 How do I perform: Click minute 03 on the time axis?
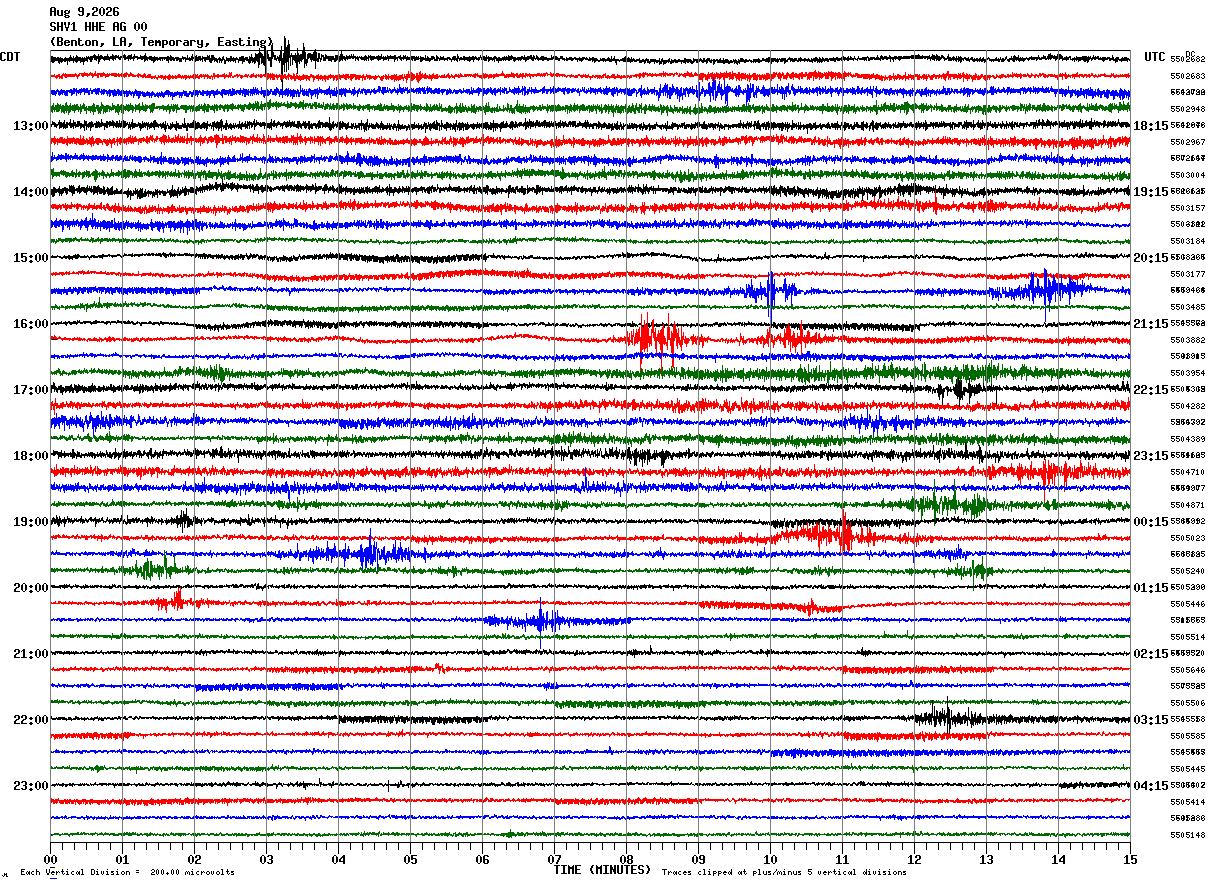(266, 859)
